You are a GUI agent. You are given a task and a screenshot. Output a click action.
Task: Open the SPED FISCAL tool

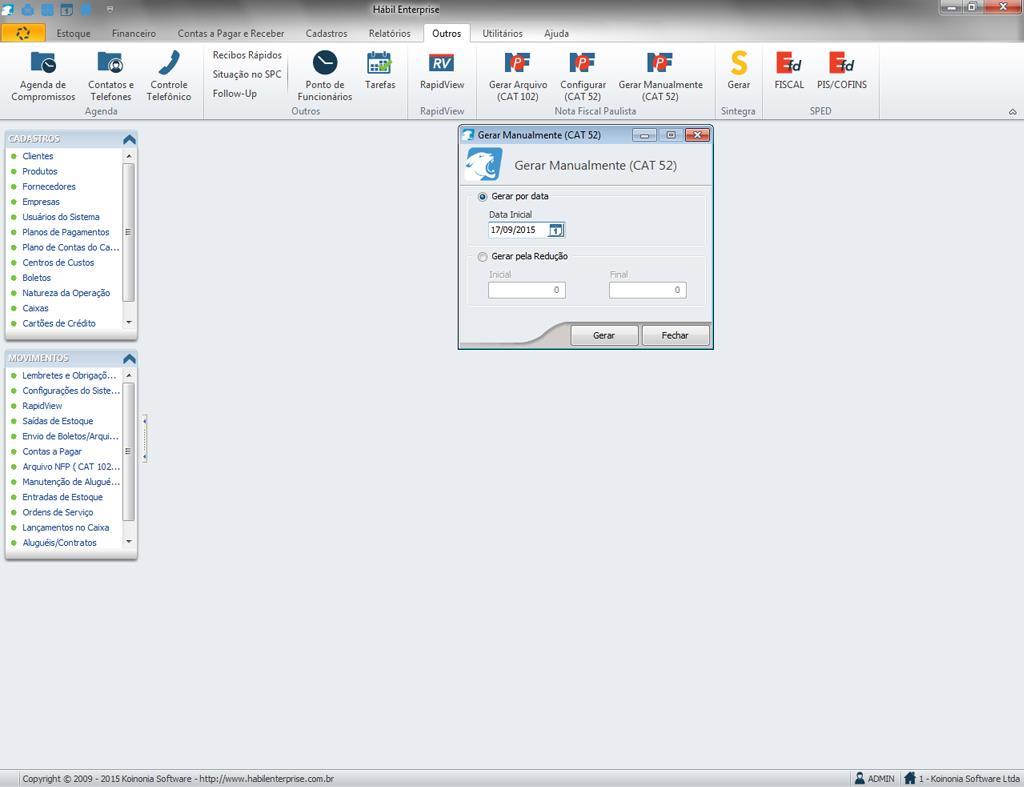[x=789, y=70]
